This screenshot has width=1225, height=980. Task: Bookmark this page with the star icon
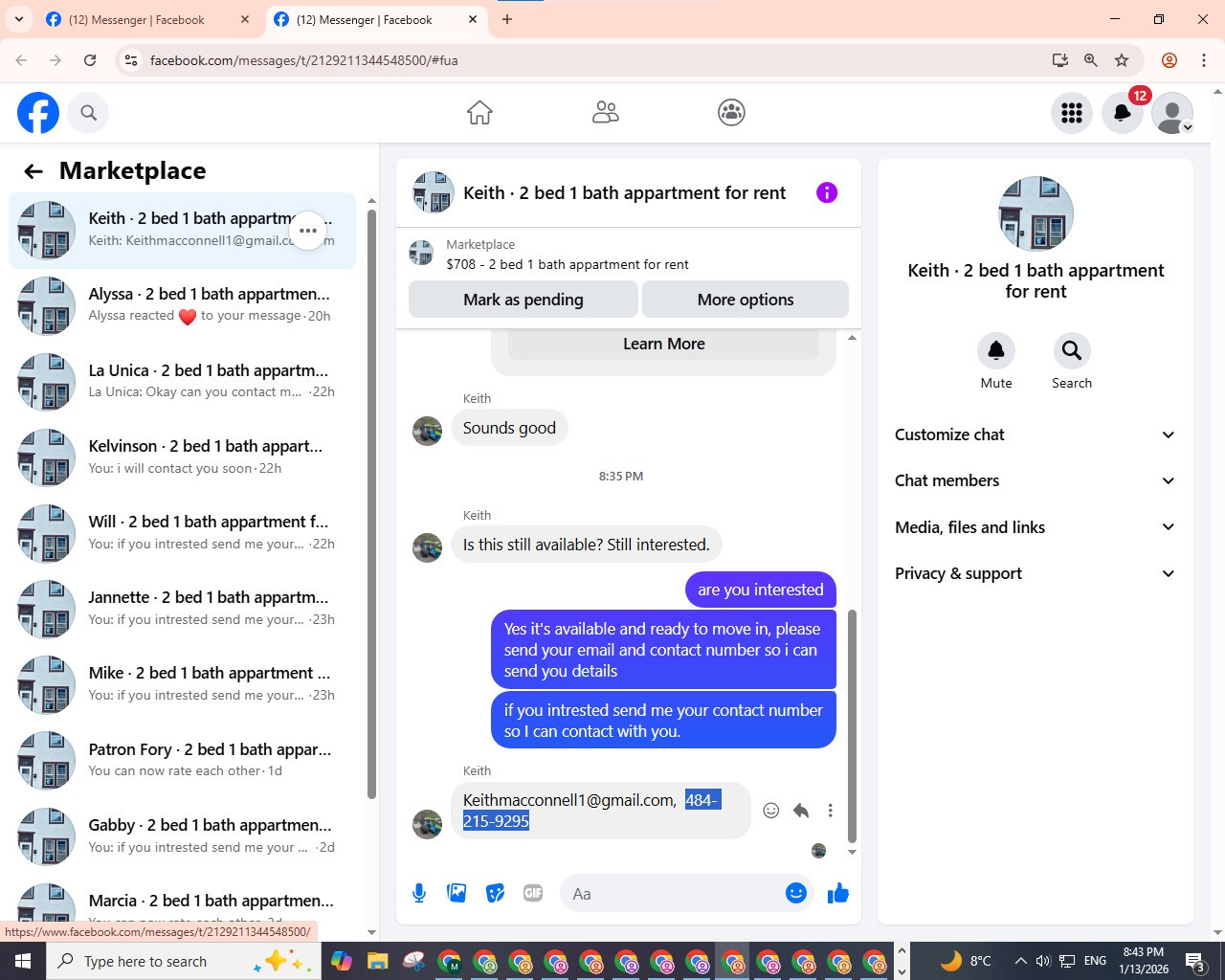(1122, 60)
